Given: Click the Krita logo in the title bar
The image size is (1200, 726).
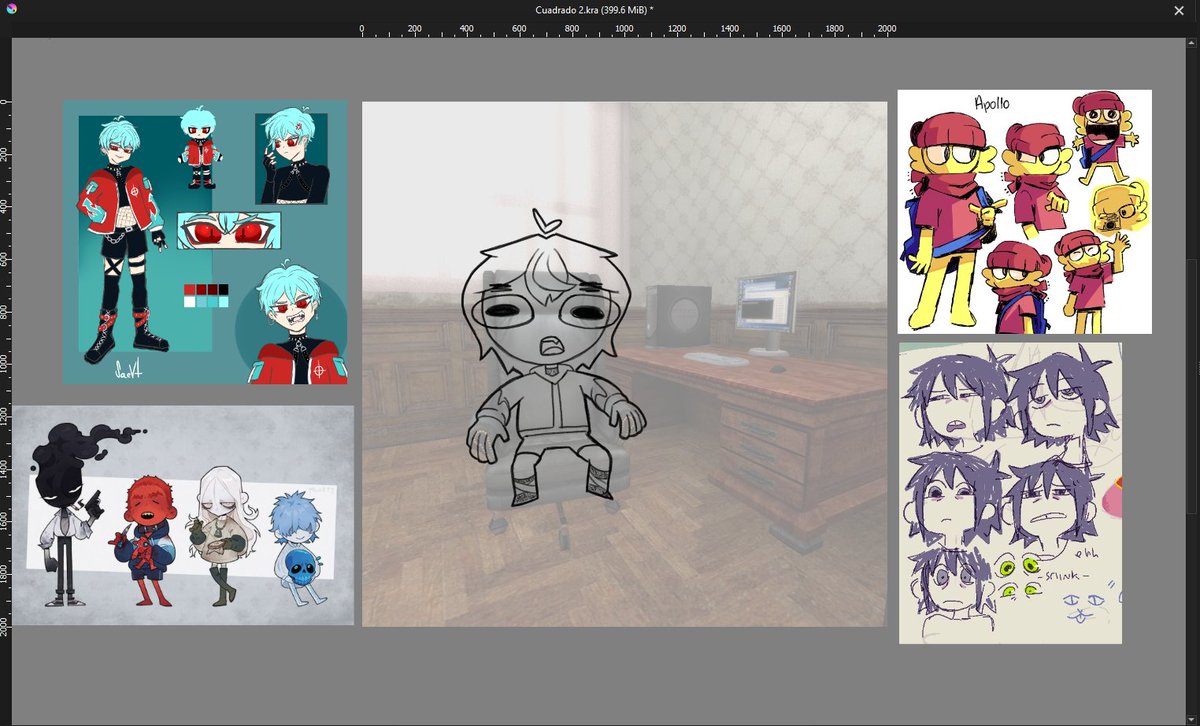Looking at the screenshot, I should click(x=11, y=9).
